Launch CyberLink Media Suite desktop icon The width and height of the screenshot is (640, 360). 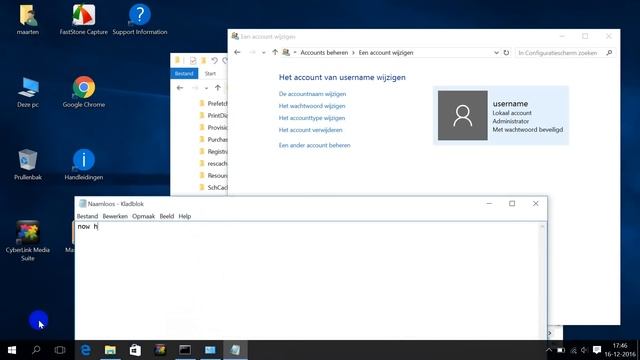pyautogui.click(x=28, y=241)
